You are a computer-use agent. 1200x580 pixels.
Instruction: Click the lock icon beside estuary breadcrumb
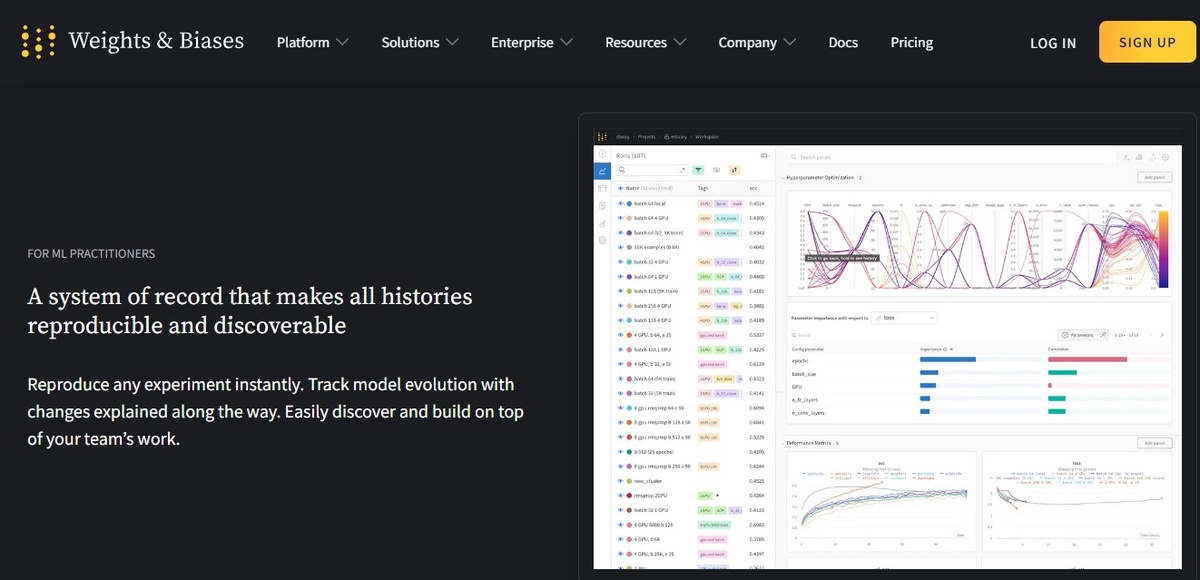667,136
